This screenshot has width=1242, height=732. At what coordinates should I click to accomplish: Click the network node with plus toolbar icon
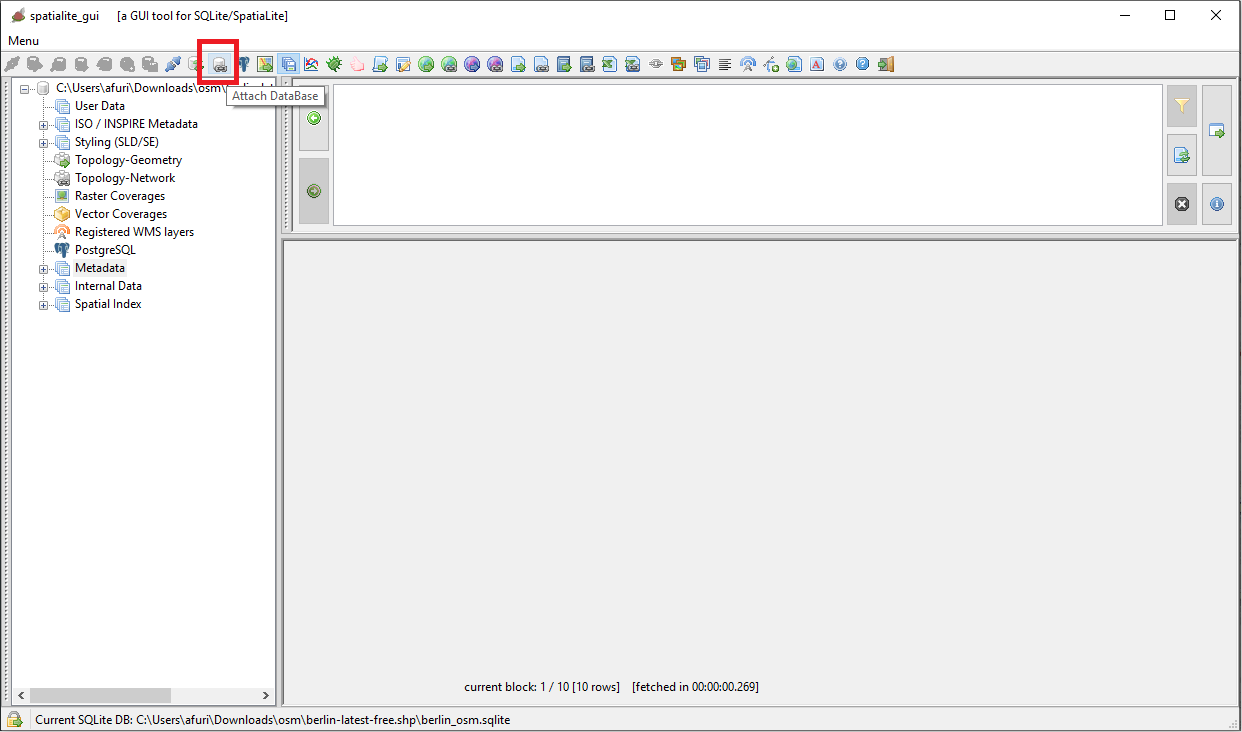(x=771, y=64)
